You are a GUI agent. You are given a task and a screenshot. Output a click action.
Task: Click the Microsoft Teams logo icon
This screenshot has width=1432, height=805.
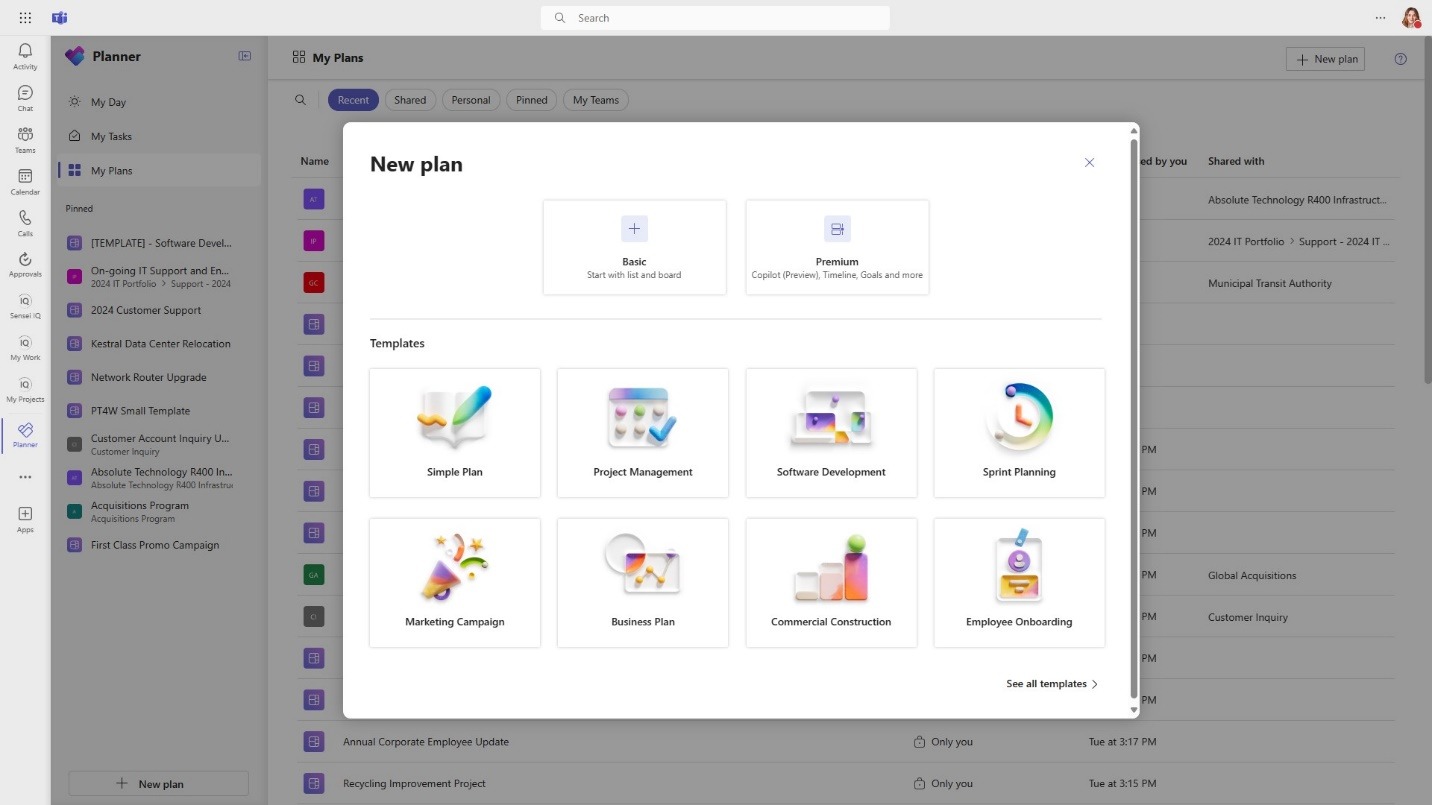(60, 18)
